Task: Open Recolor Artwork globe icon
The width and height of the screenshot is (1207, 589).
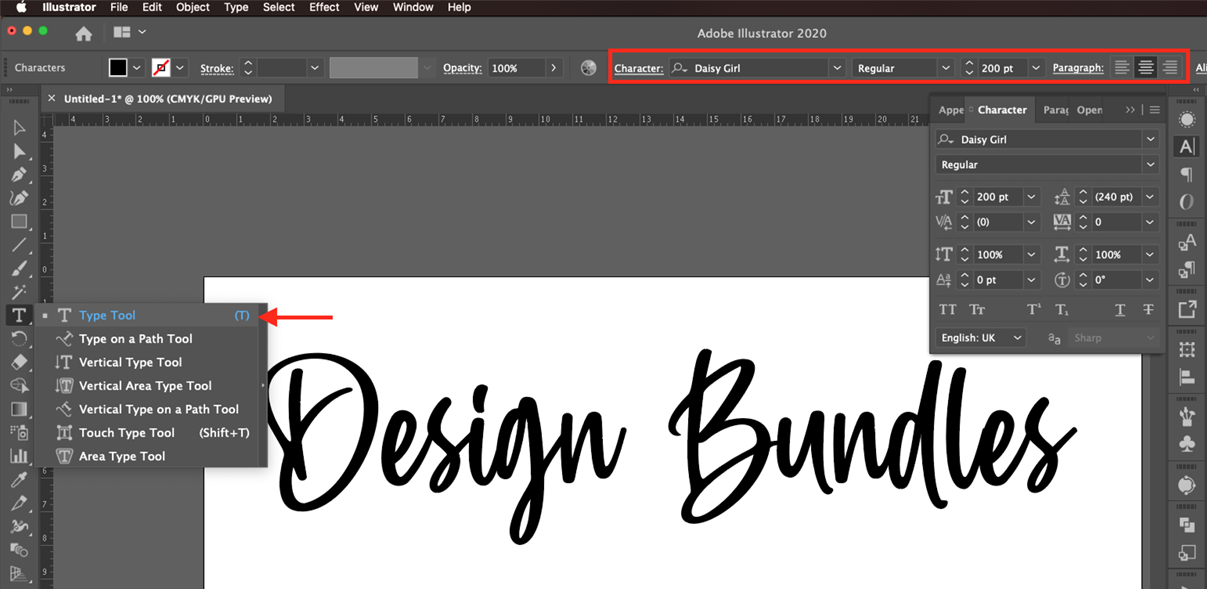Action: pyautogui.click(x=588, y=68)
